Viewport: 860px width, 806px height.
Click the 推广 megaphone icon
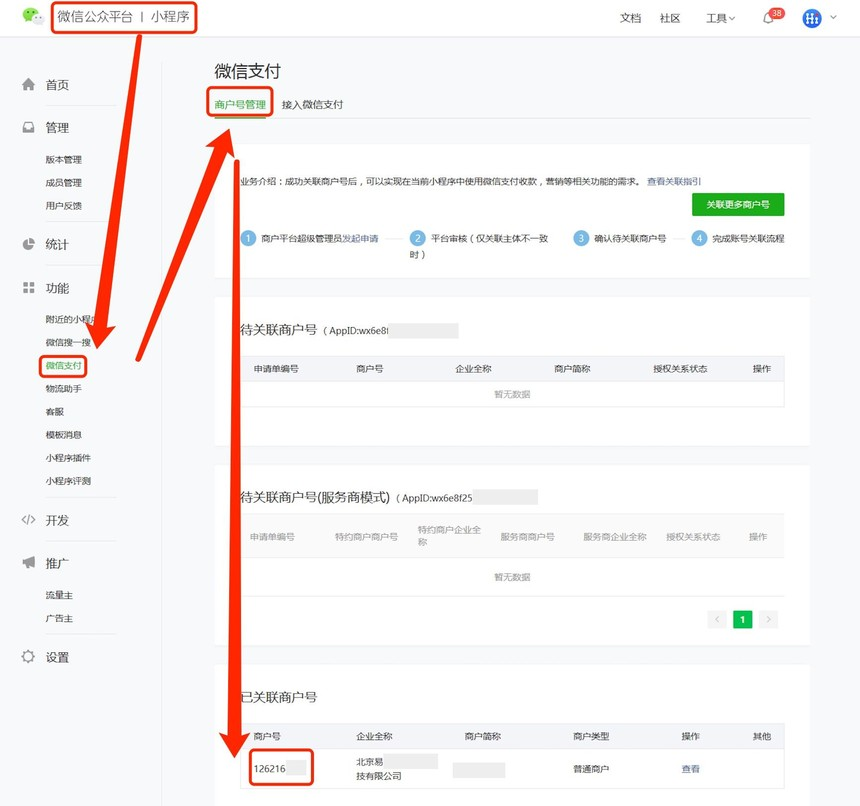(29, 563)
